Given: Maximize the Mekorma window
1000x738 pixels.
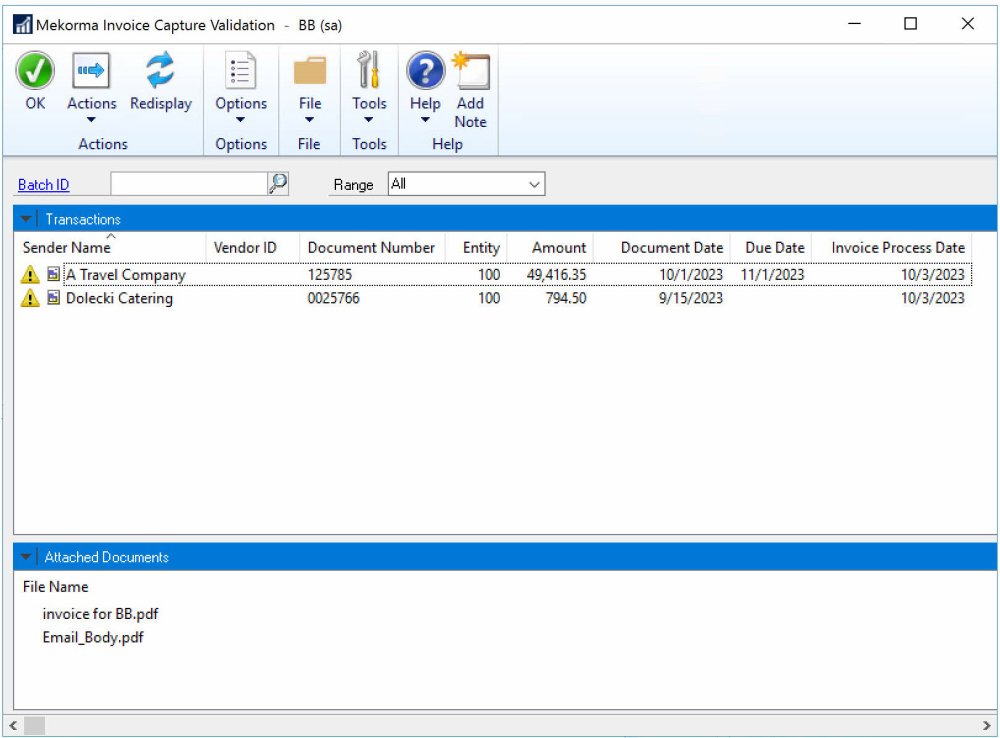Looking at the screenshot, I should pos(911,24).
